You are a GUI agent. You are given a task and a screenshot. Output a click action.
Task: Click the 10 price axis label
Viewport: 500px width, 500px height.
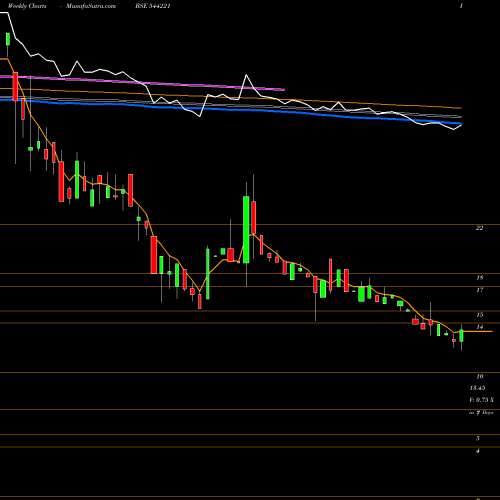coord(479,376)
